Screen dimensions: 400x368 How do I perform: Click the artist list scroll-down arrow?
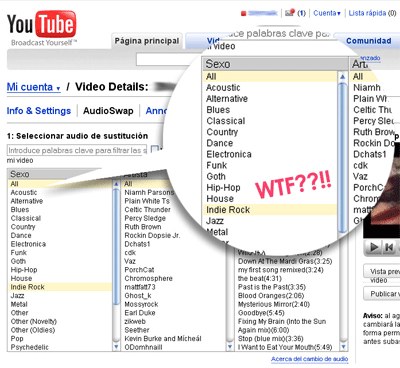click(x=229, y=347)
